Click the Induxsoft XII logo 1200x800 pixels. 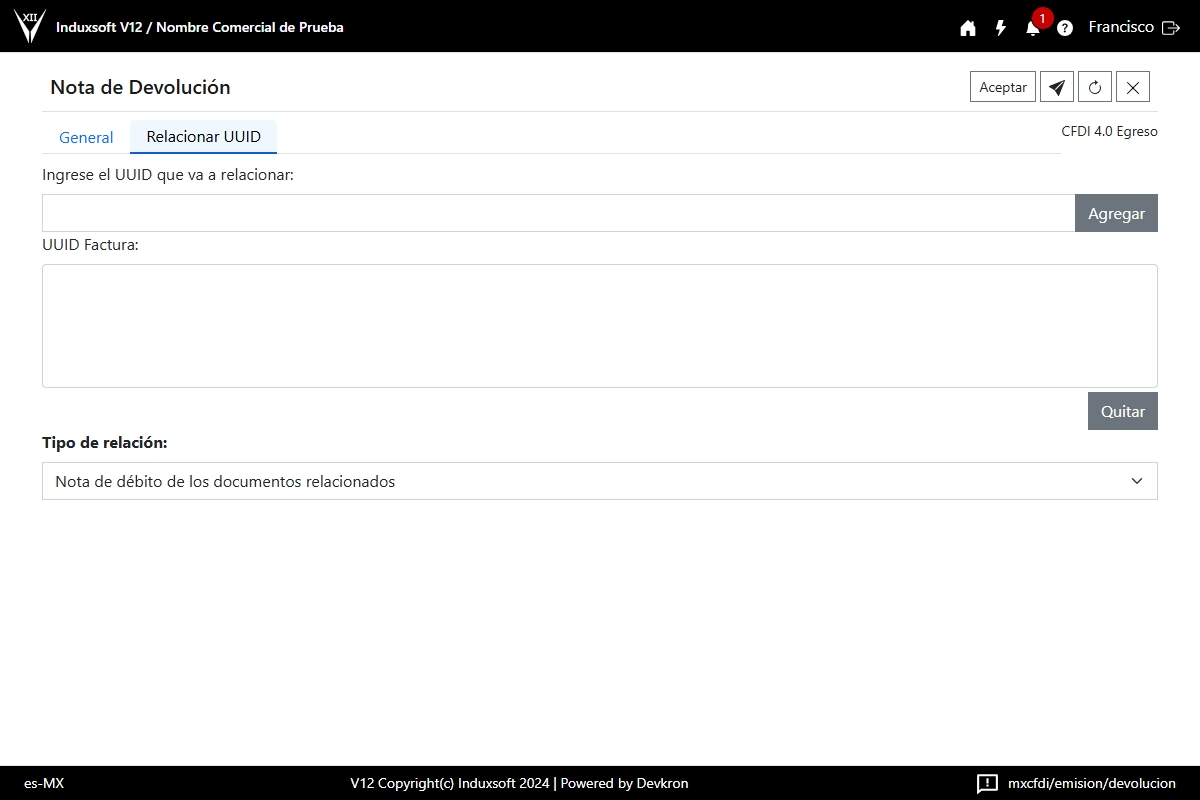(30, 27)
